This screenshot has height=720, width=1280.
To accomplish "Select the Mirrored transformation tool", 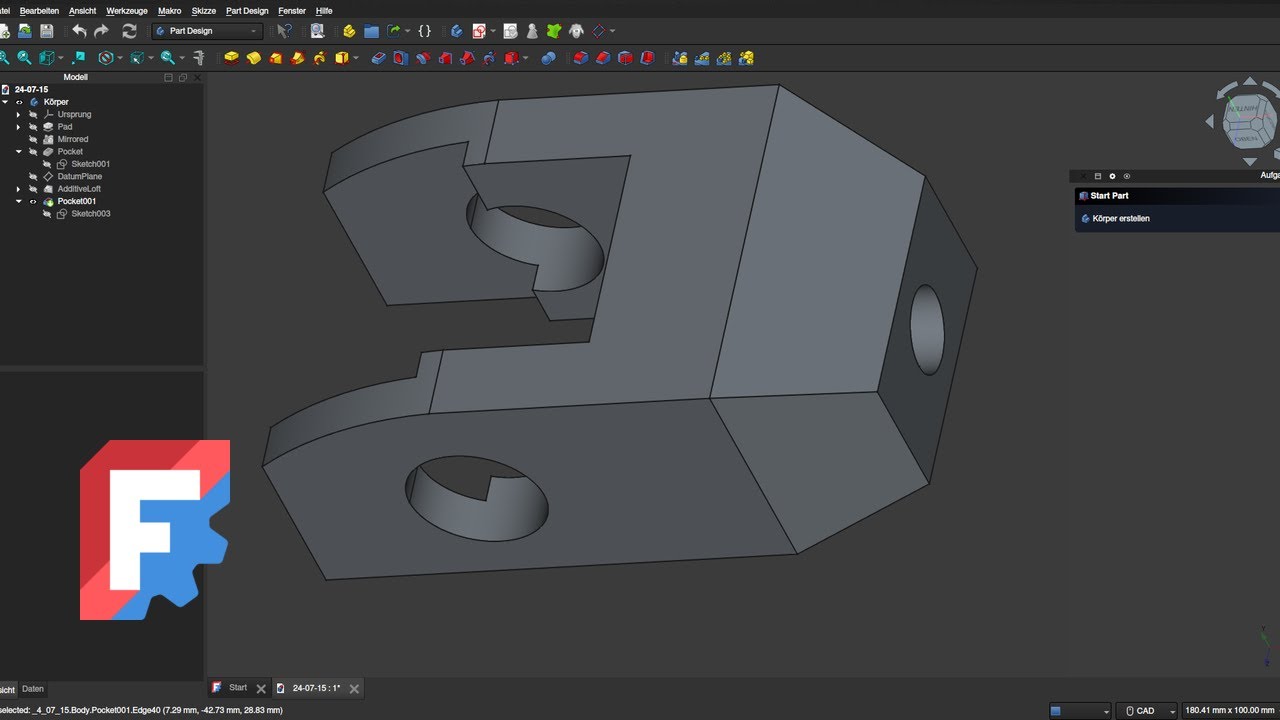I will 680,58.
